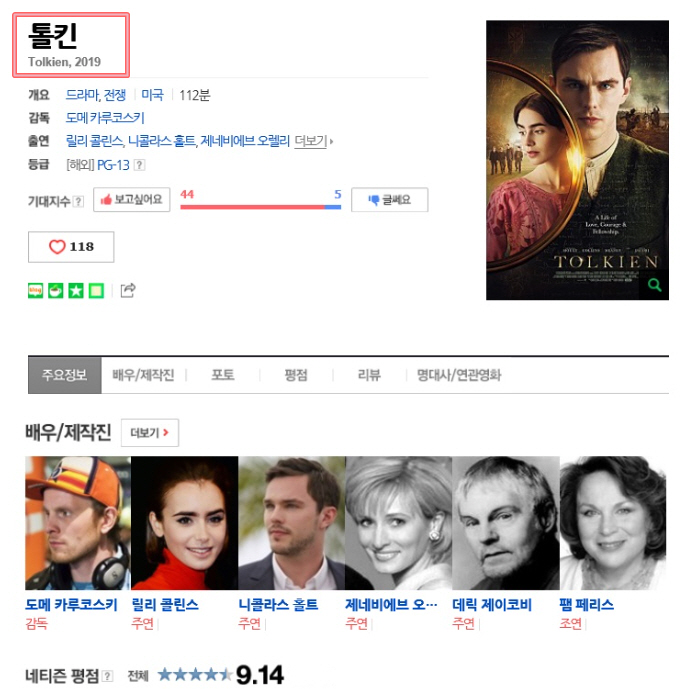The image size is (691, 689).
Task: Open the 릴리 콜린스 actor name link
Action: pos(165,604)
